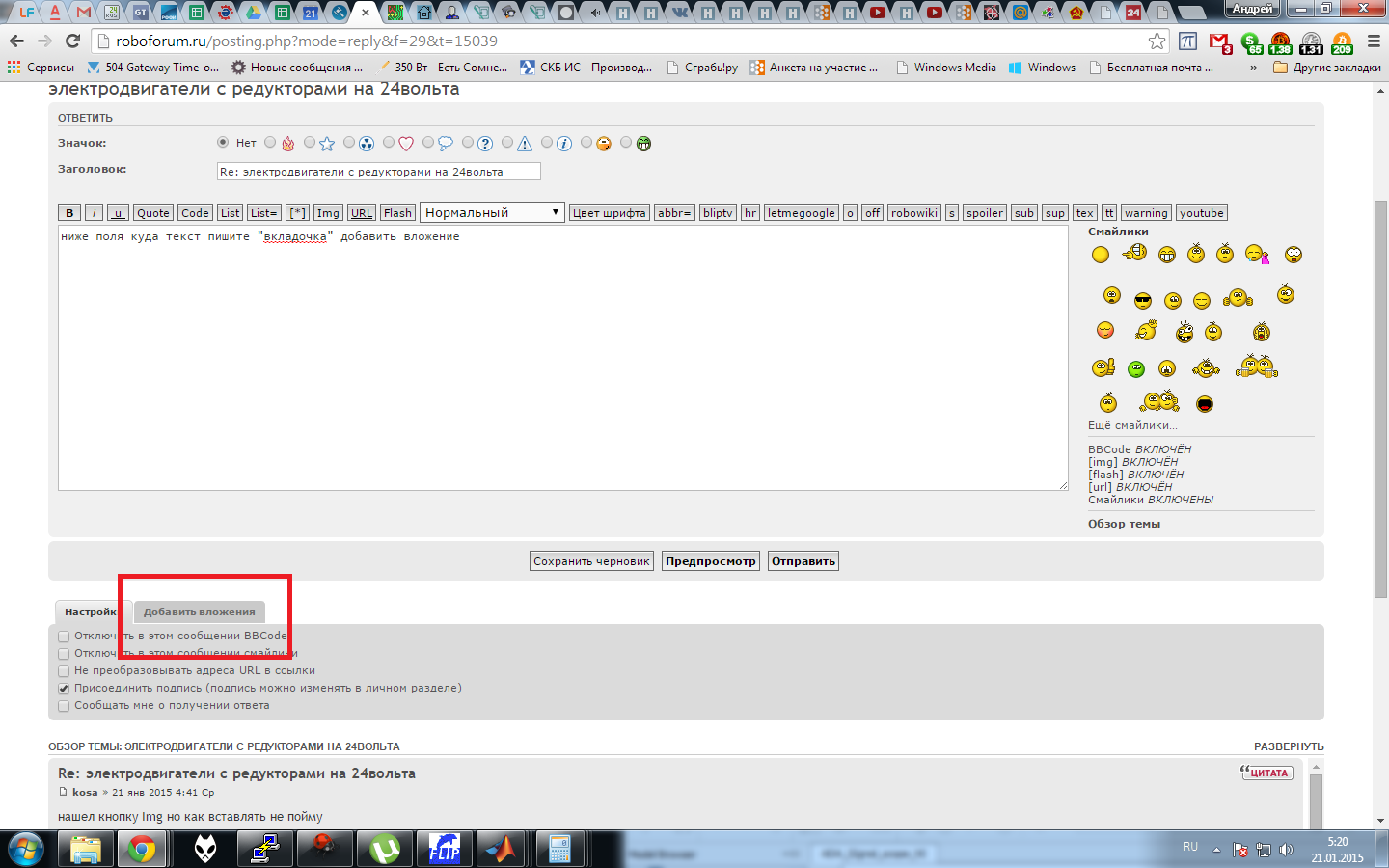
Task: Submit the reply with 'Отправить'
Action: click(803, 561)
